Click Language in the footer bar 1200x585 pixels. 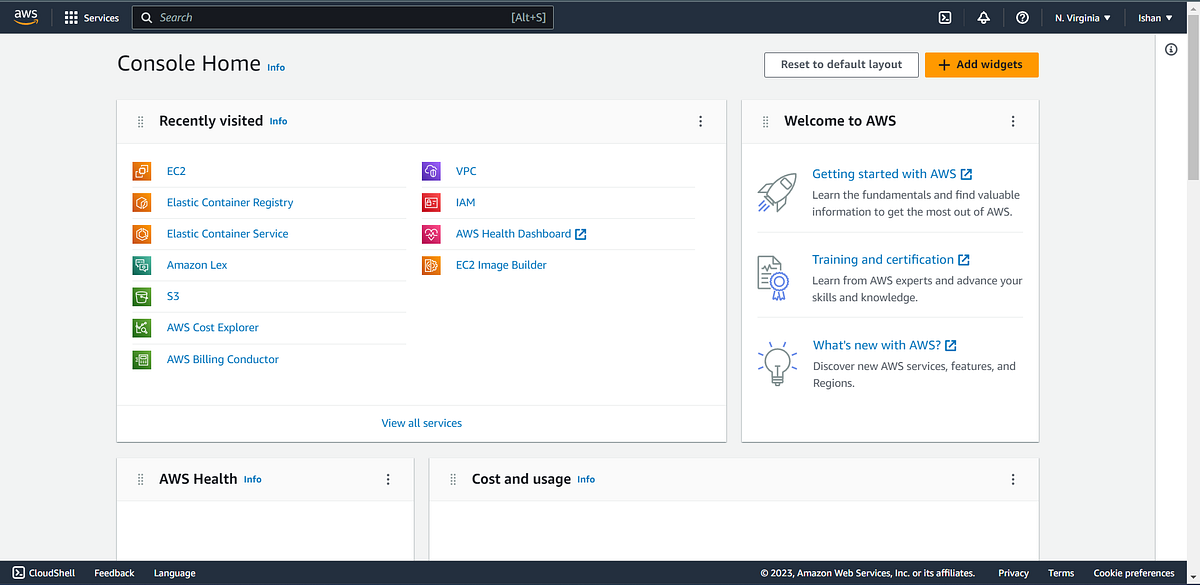click(174, 572)
